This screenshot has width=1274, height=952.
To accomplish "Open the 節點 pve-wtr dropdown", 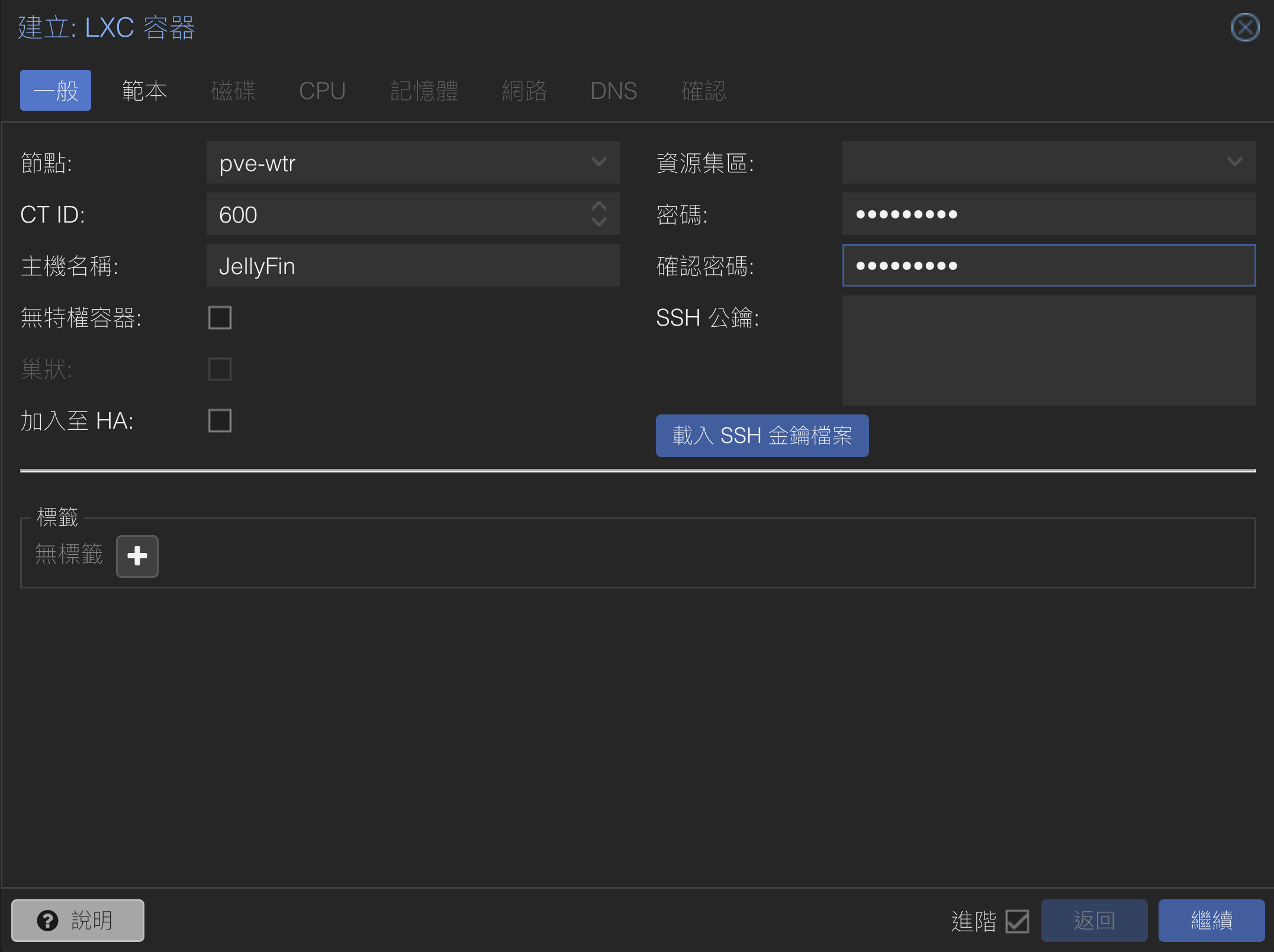I will point(599,162).
